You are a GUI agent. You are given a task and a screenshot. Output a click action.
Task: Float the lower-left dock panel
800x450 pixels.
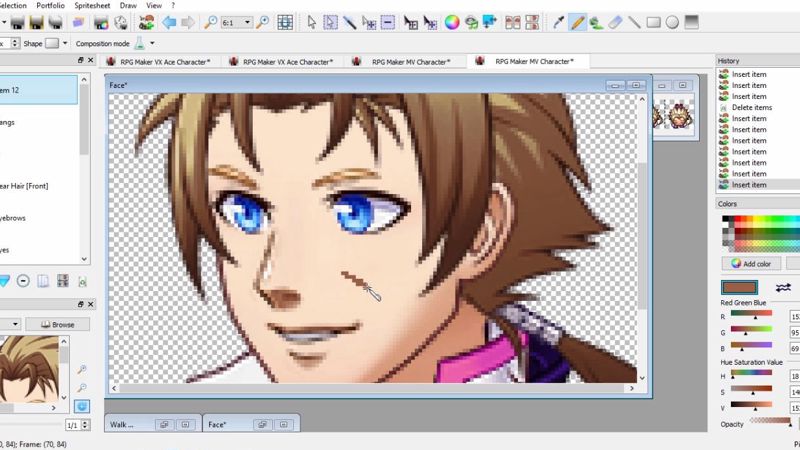80,304
